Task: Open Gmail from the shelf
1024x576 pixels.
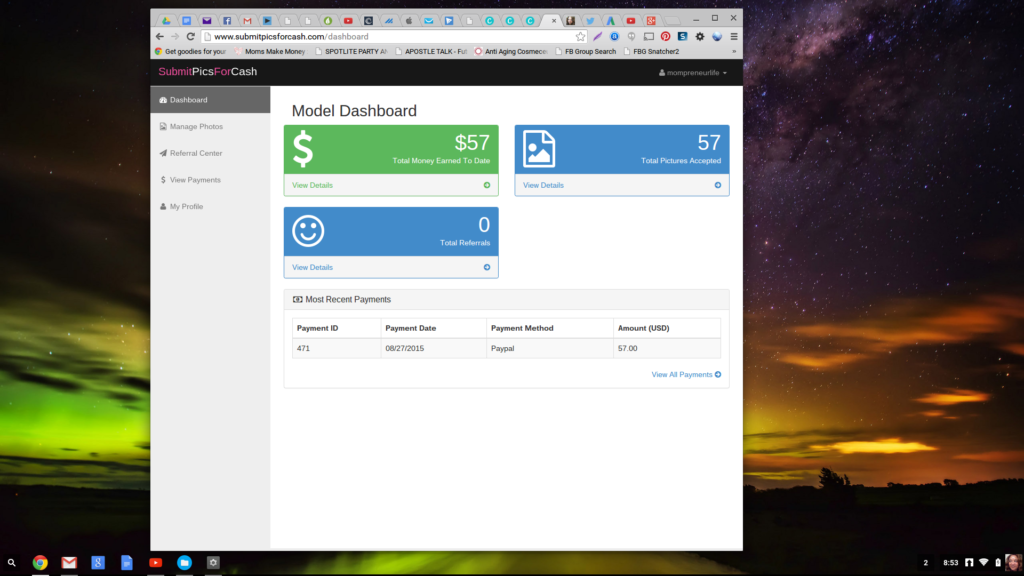Action: point(69,562)
